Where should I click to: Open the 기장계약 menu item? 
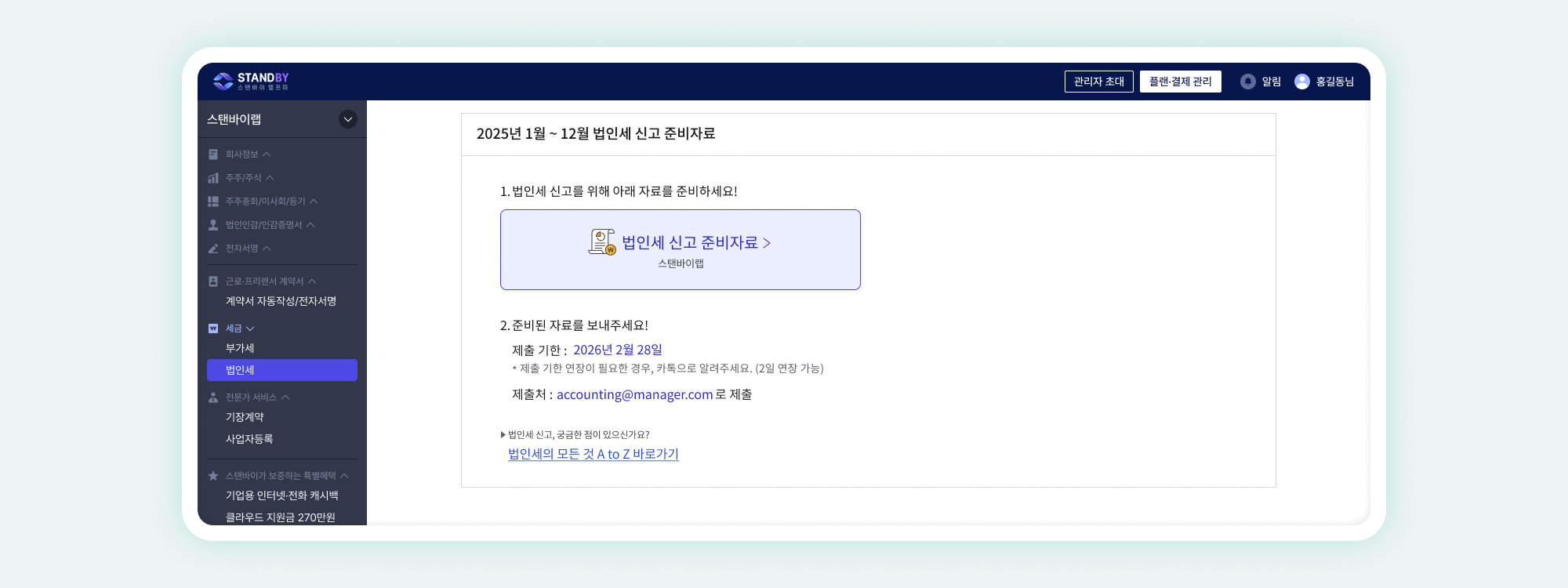[x=245, y=417]
